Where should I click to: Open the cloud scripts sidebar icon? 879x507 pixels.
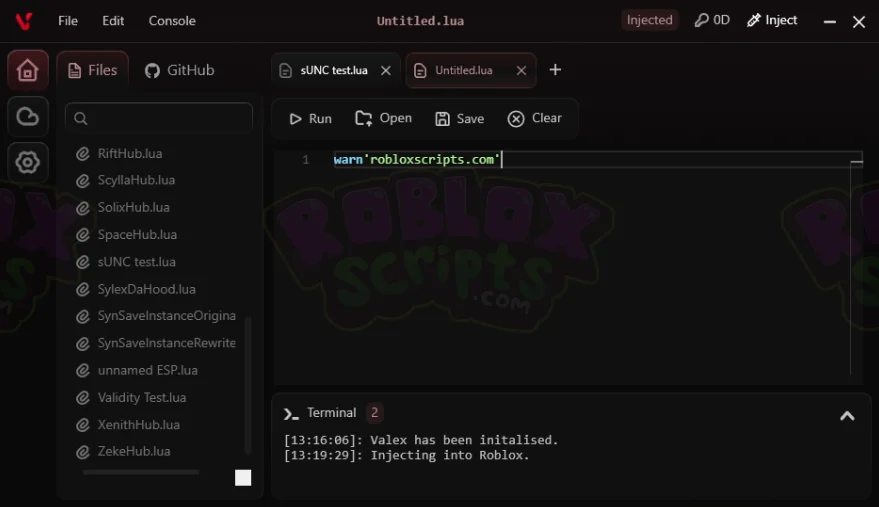click(x=27, y=117)
